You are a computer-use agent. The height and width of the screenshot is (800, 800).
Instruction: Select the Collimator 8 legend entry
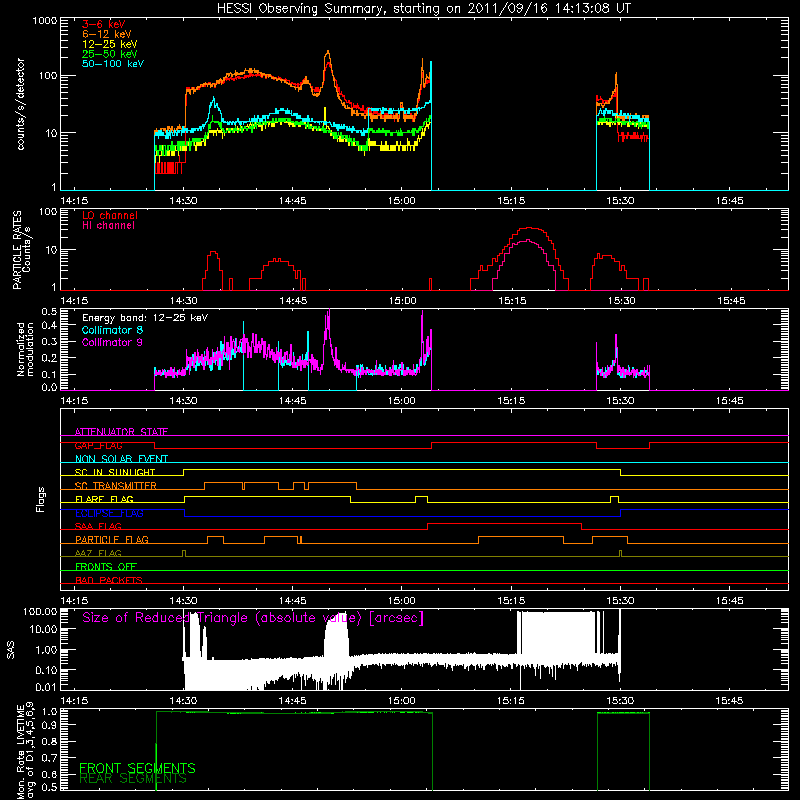coord(112,330)
